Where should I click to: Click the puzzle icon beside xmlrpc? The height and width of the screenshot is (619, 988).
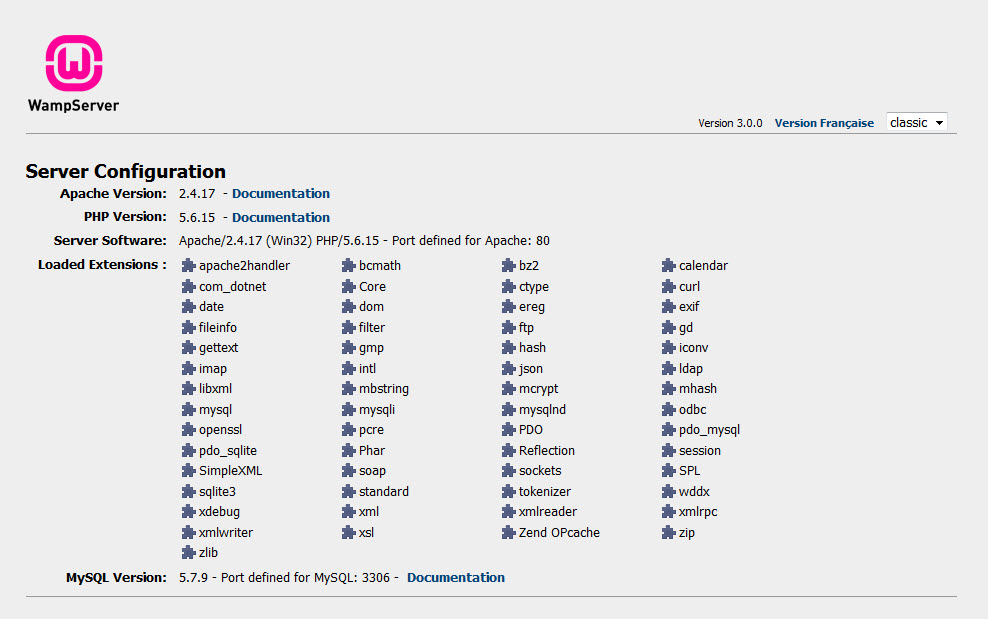[x=669, y=512]
